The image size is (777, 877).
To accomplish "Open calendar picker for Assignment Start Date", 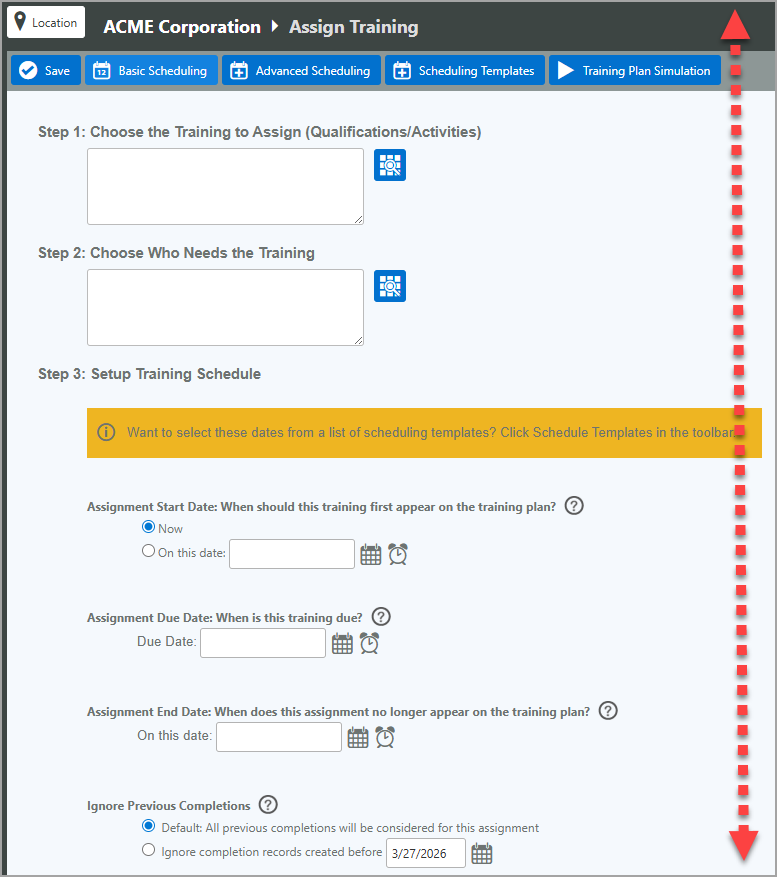I will [370, 554].
